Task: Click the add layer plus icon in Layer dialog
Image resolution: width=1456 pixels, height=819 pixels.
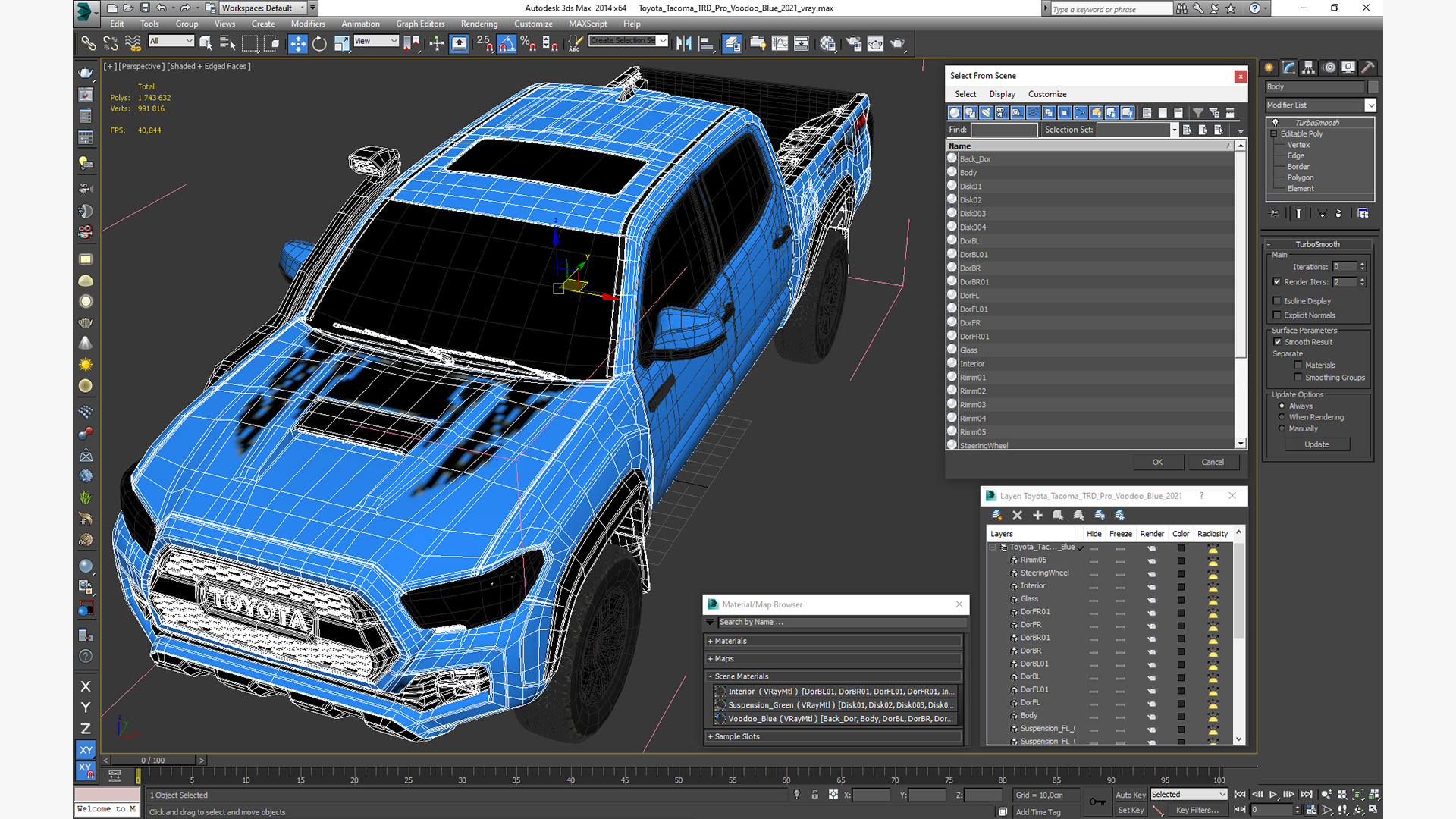Action: 1038,515
